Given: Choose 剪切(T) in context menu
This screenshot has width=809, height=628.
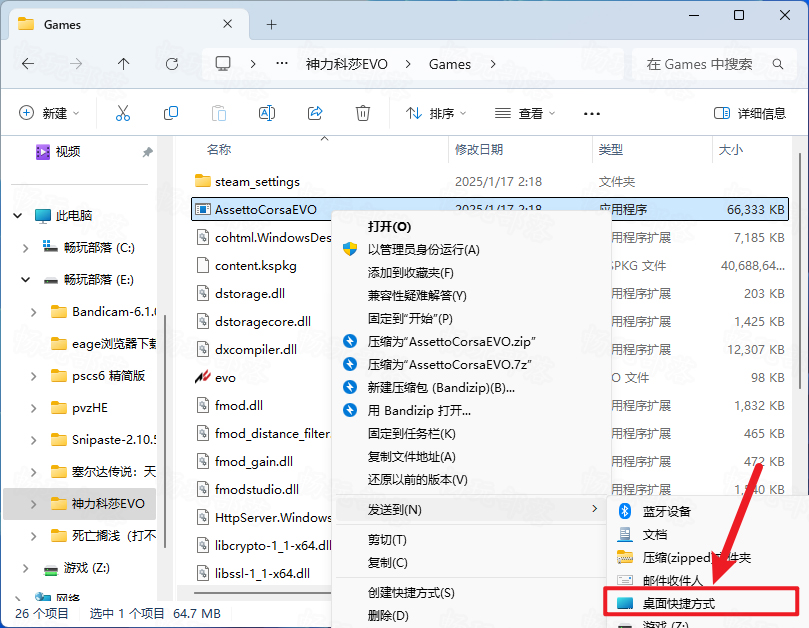Looking at the screenshot, I should [x=387, y=540].
